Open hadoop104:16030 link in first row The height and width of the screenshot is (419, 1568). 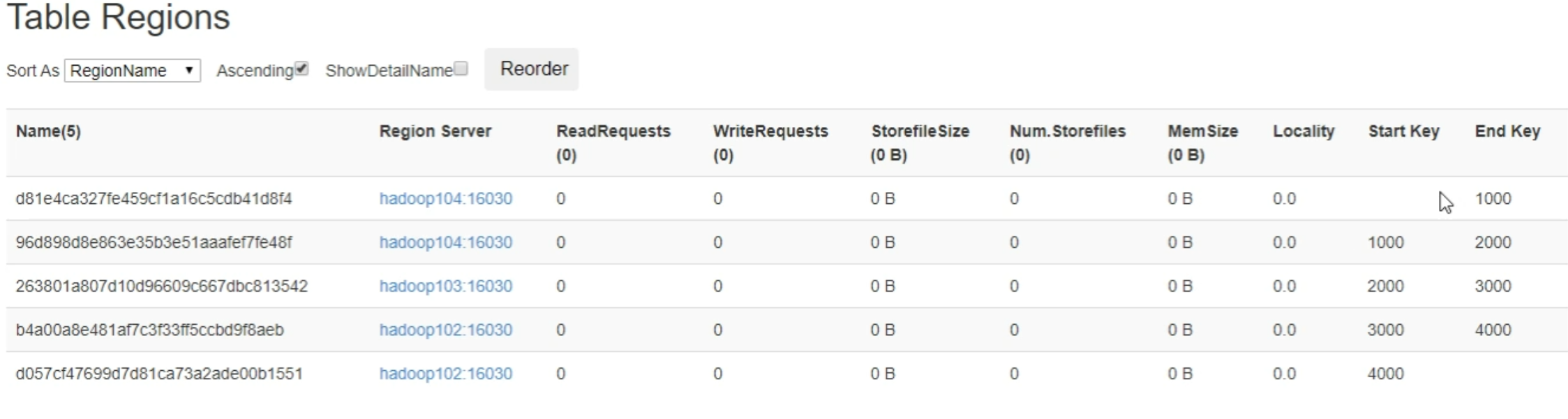(x=445, y=199)
